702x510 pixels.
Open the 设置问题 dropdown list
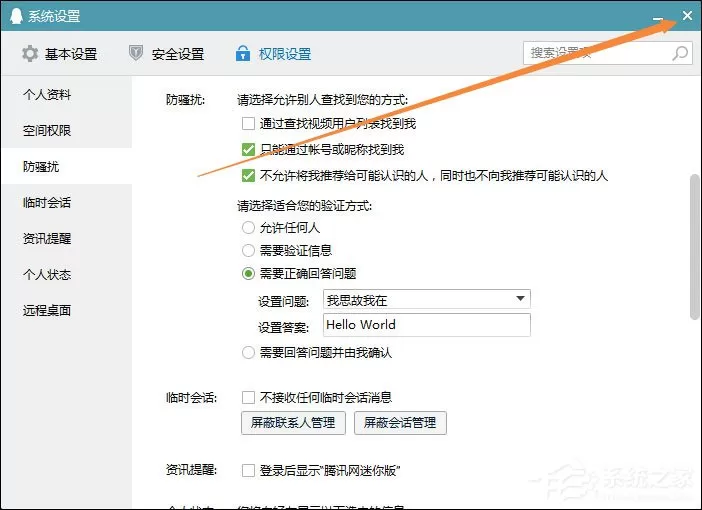click(427, 299)
